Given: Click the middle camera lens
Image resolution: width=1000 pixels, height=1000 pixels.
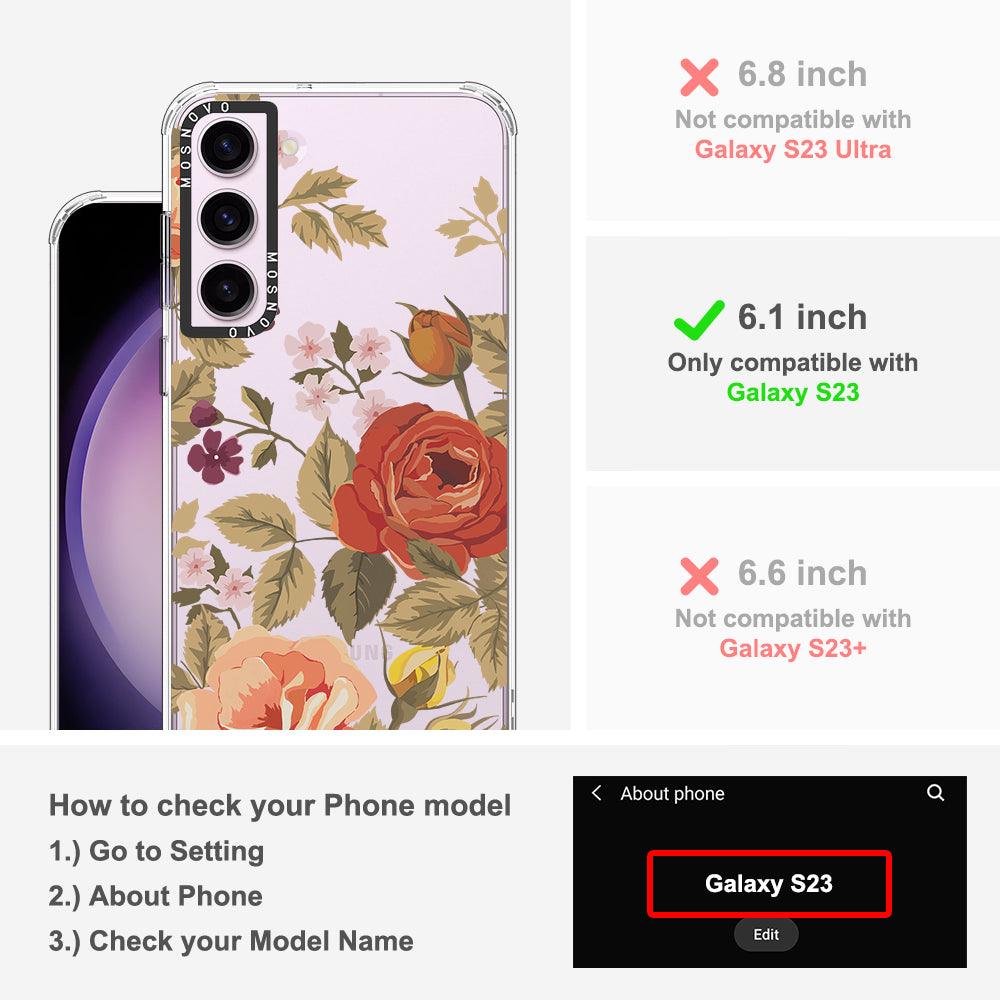Looking at the screenshot, I should point(228,218).
